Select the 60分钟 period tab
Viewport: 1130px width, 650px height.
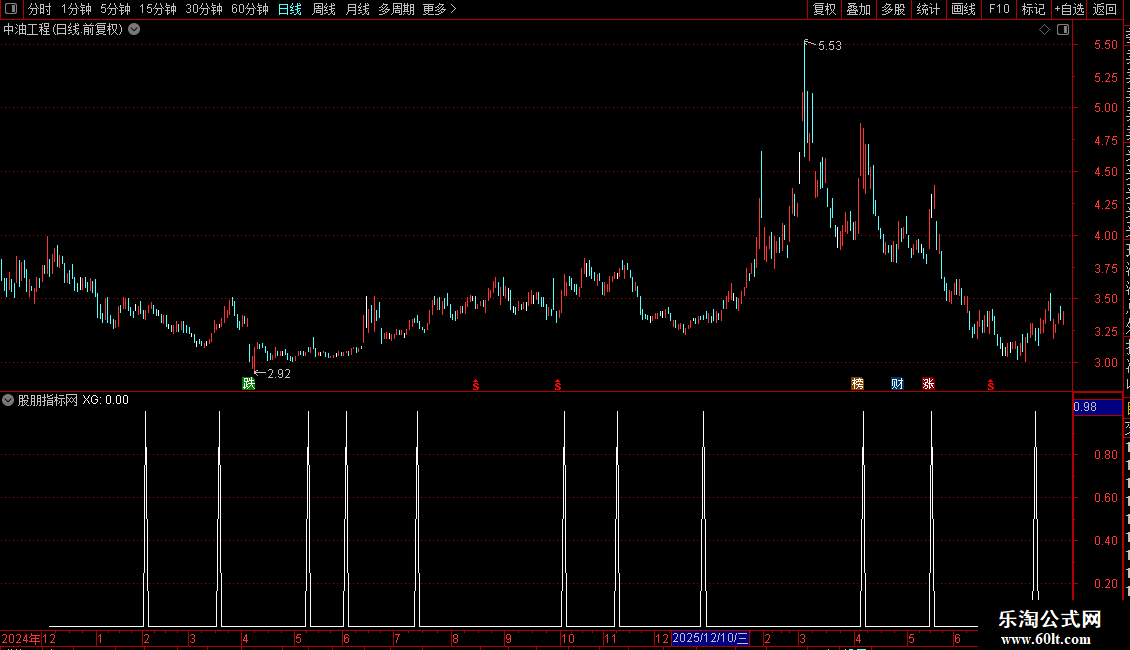(x=249, y=9)
